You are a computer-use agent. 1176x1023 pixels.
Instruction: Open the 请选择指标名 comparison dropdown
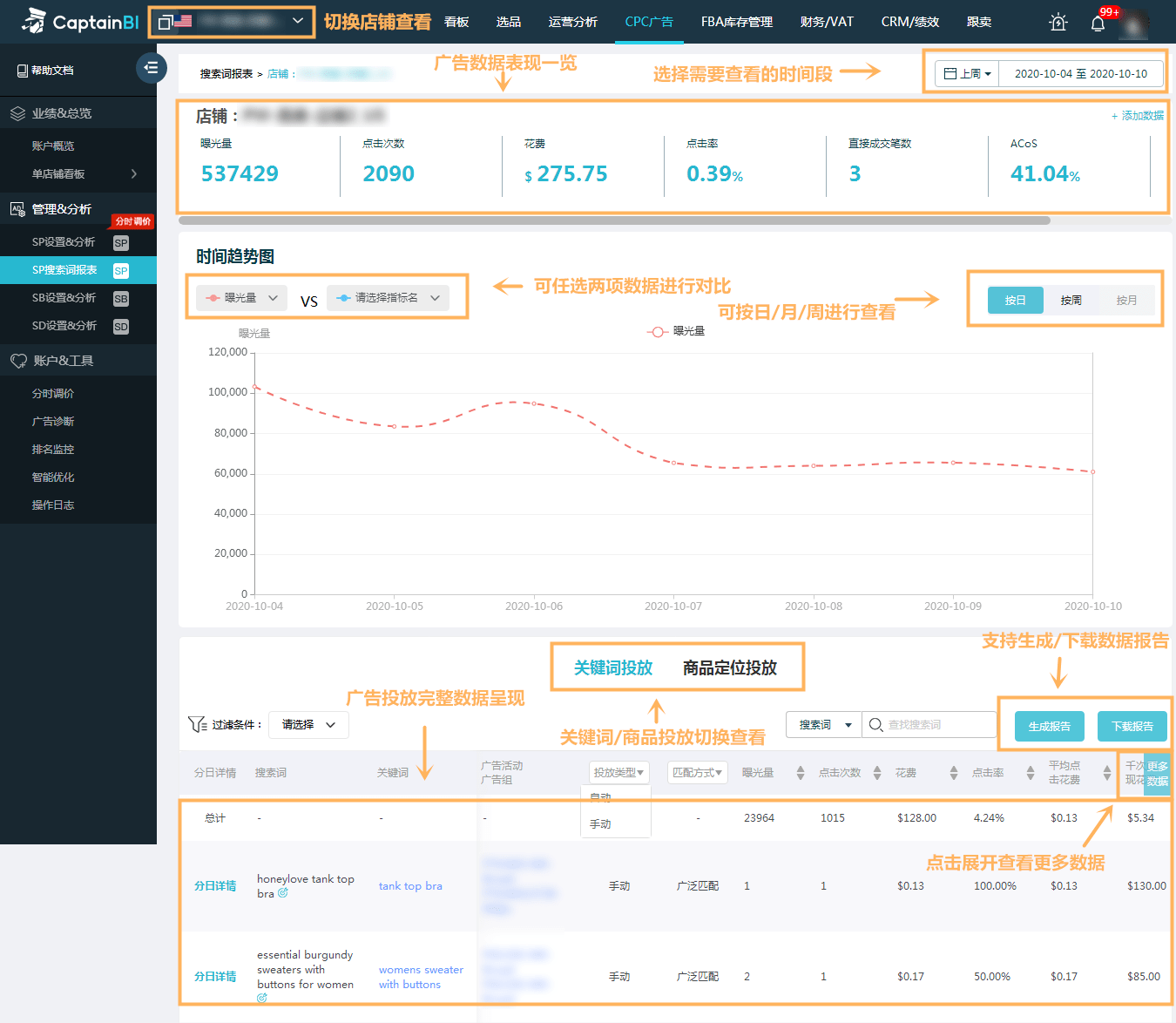pyautogui.click(x=388, y=298)
